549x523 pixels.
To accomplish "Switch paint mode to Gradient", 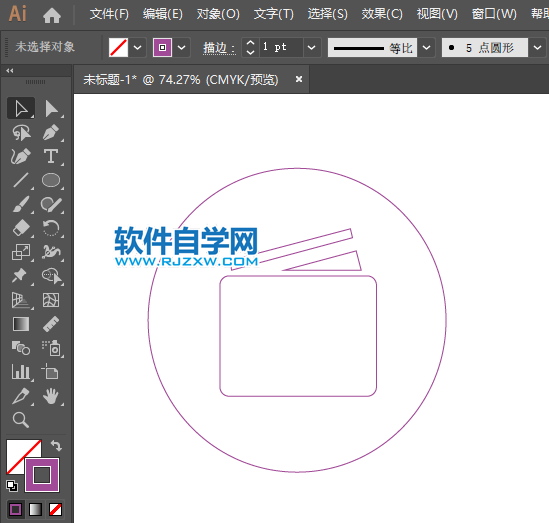I will pyautogui.click(x=35, y=509).
